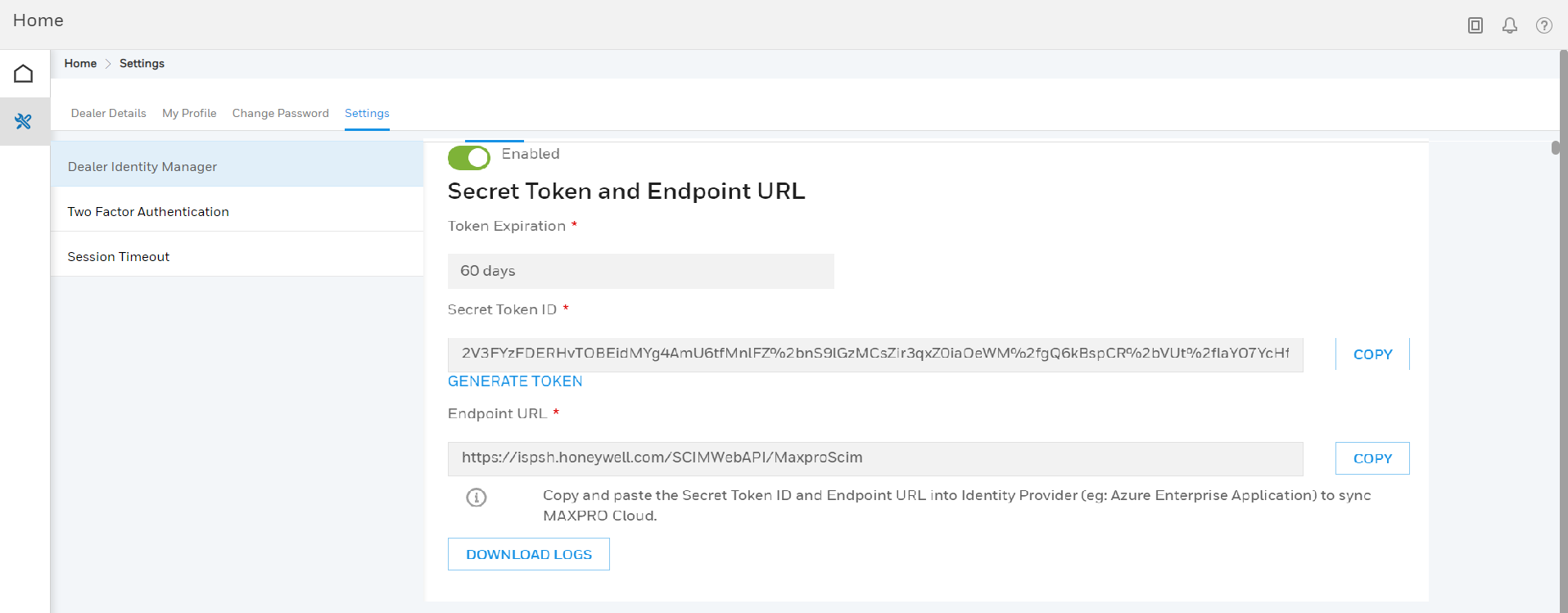Copy the Secret Token ID
The height and width of the screenshot is (613, 1568).
[1373, 354]
